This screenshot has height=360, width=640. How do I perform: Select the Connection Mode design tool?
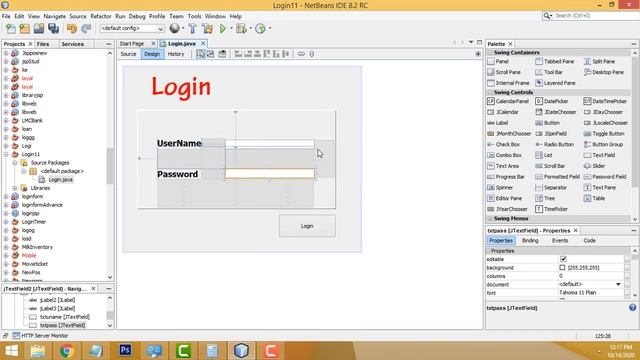[211, 54]
